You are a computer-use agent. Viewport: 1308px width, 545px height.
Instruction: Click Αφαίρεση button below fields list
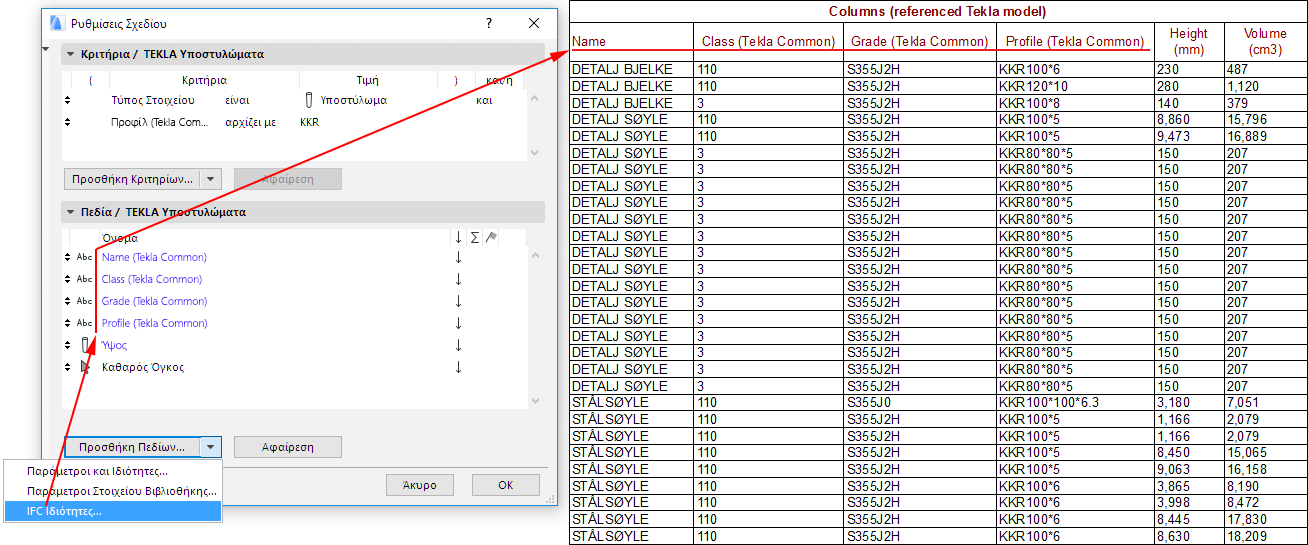(288, 447)
